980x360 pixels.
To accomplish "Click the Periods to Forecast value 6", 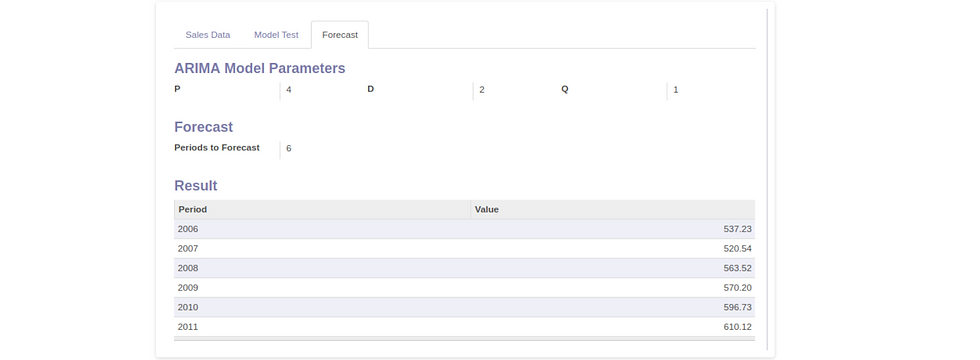I will tap(289, 149).
